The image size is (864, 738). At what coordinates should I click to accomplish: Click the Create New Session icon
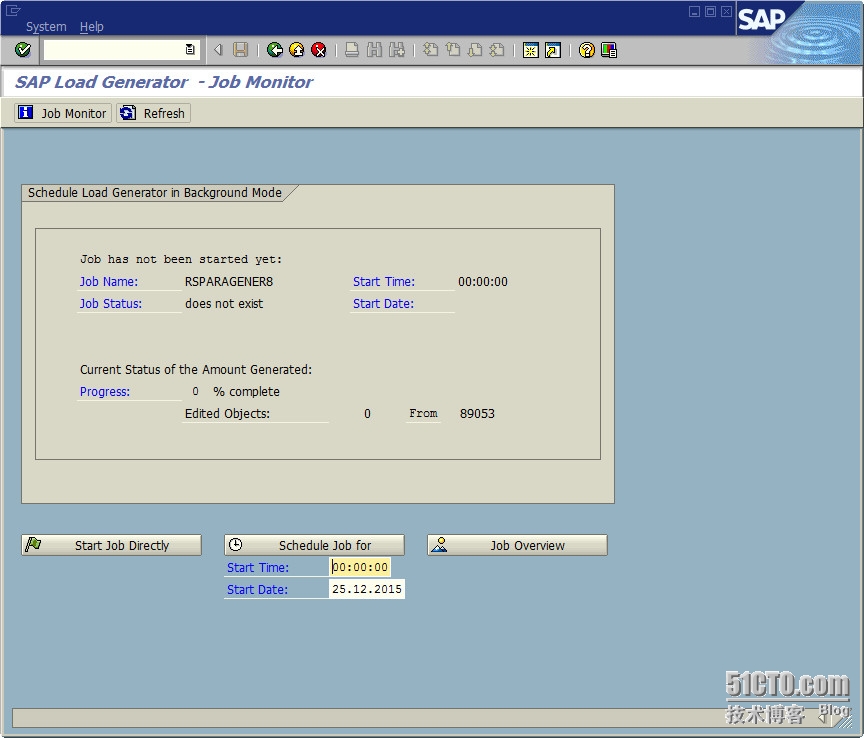click(530, 50)
